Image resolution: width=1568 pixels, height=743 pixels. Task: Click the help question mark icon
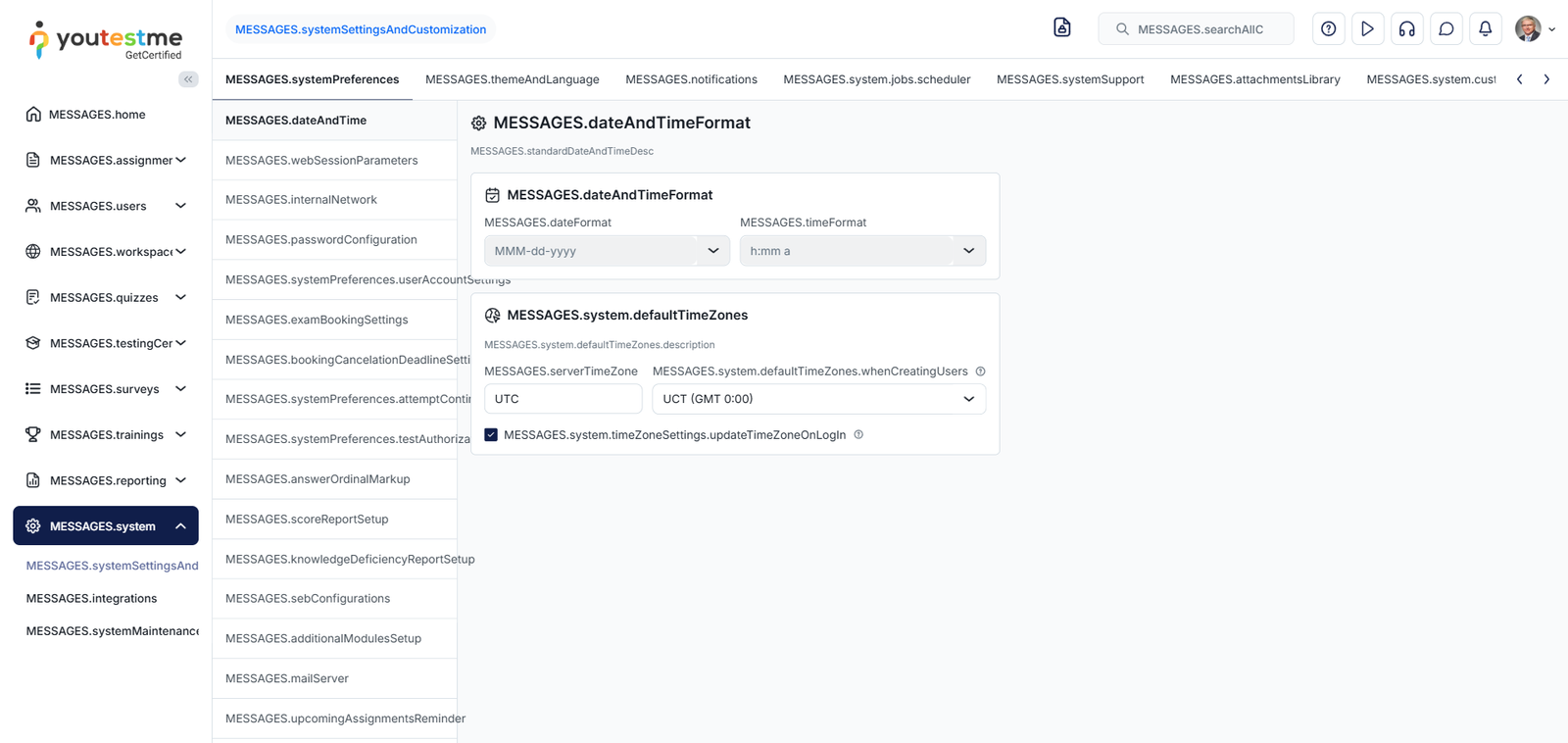click(1328, 29)
